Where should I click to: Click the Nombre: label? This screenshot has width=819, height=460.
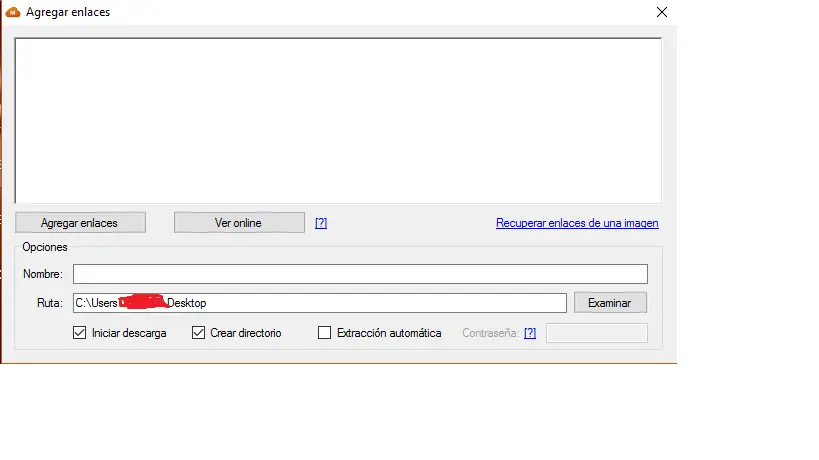click(43, 274)
